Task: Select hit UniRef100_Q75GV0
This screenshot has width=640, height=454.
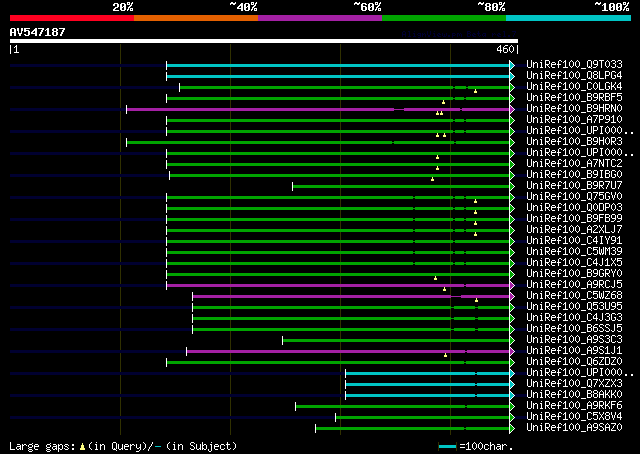Action: pos(574,197)
